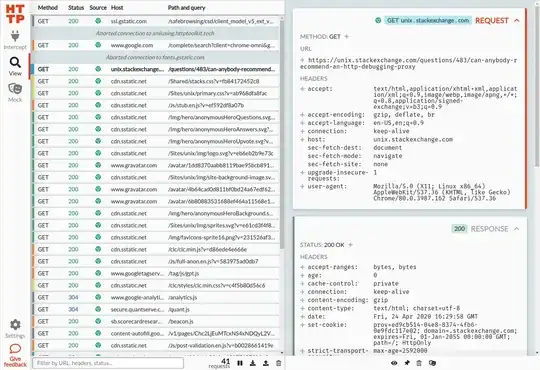Click the Status column header
This screenshot has width=540, height=370.
tap(76, 8)
